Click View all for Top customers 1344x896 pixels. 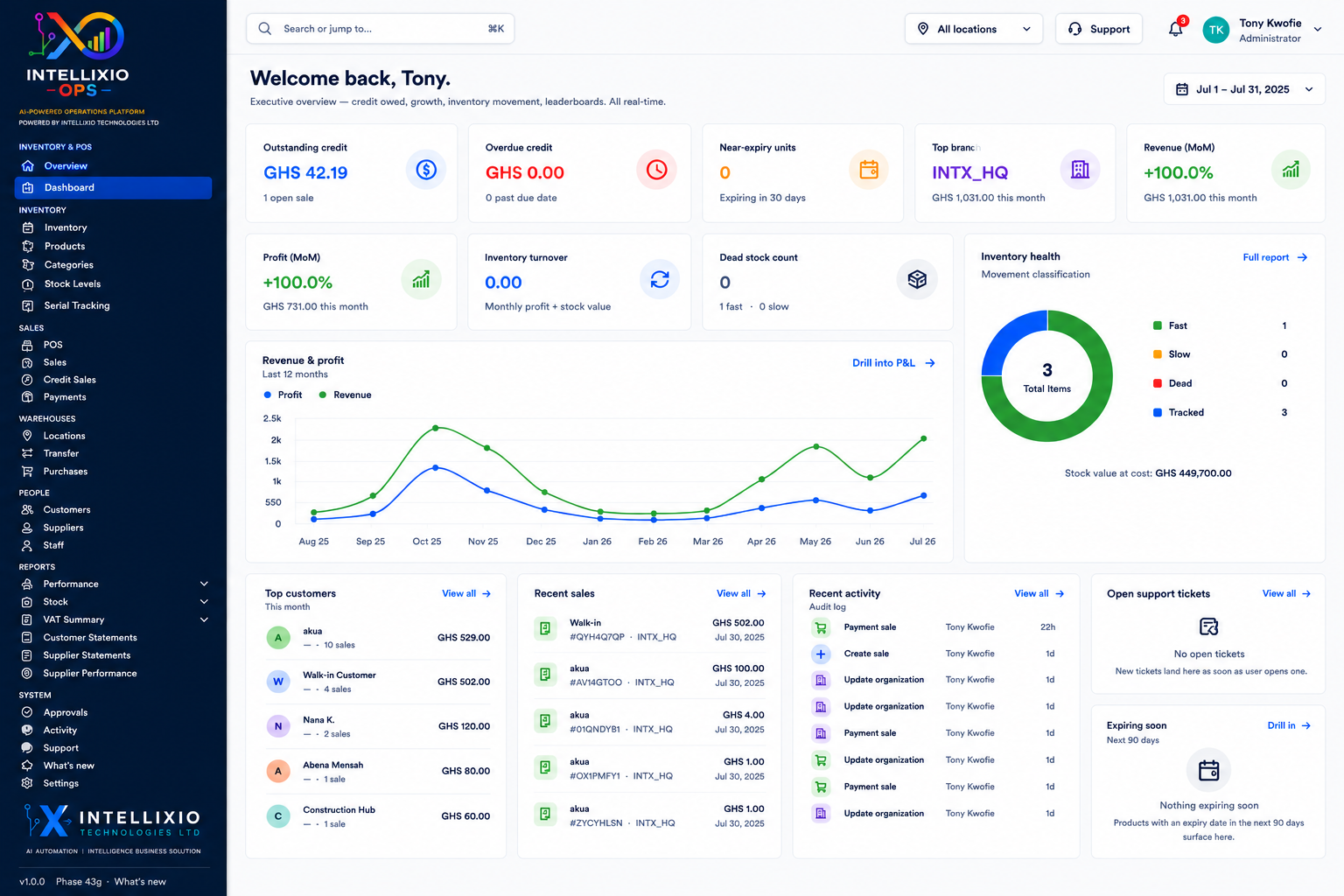coord(466,593)
